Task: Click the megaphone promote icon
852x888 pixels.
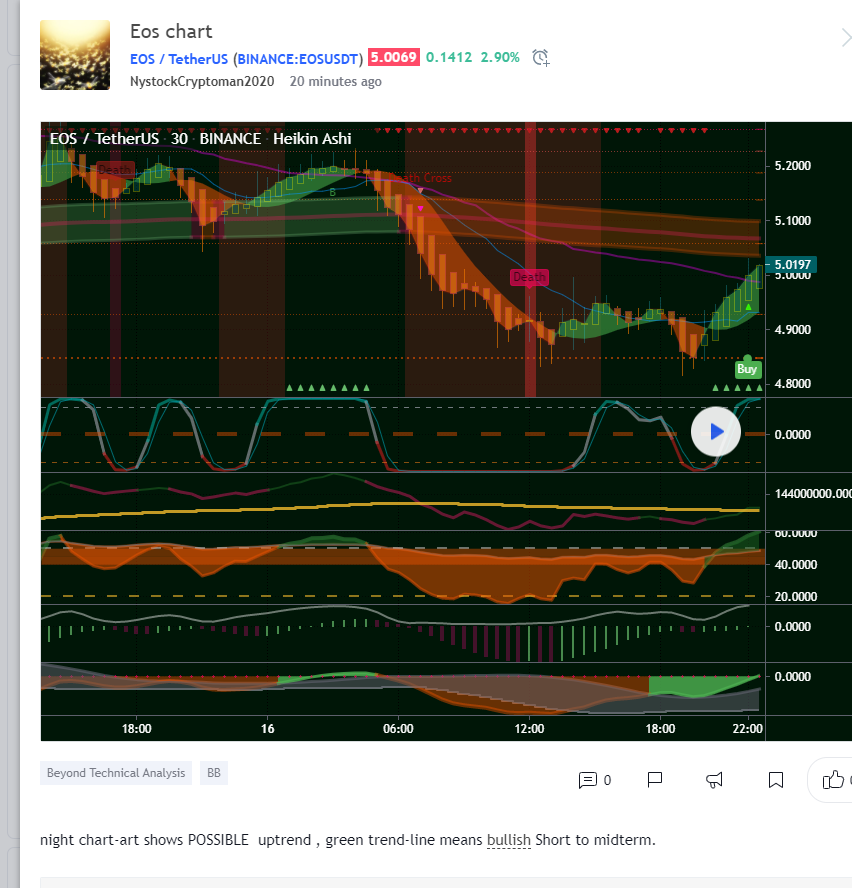Action: tap(715, 779)
